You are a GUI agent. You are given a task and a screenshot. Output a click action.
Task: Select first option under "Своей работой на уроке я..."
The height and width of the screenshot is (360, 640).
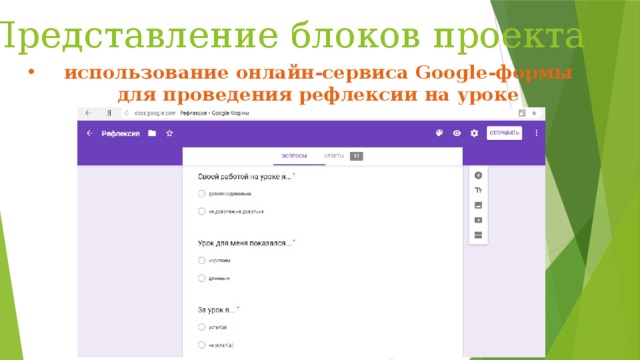pyautogui.click(x=201, y=193)
